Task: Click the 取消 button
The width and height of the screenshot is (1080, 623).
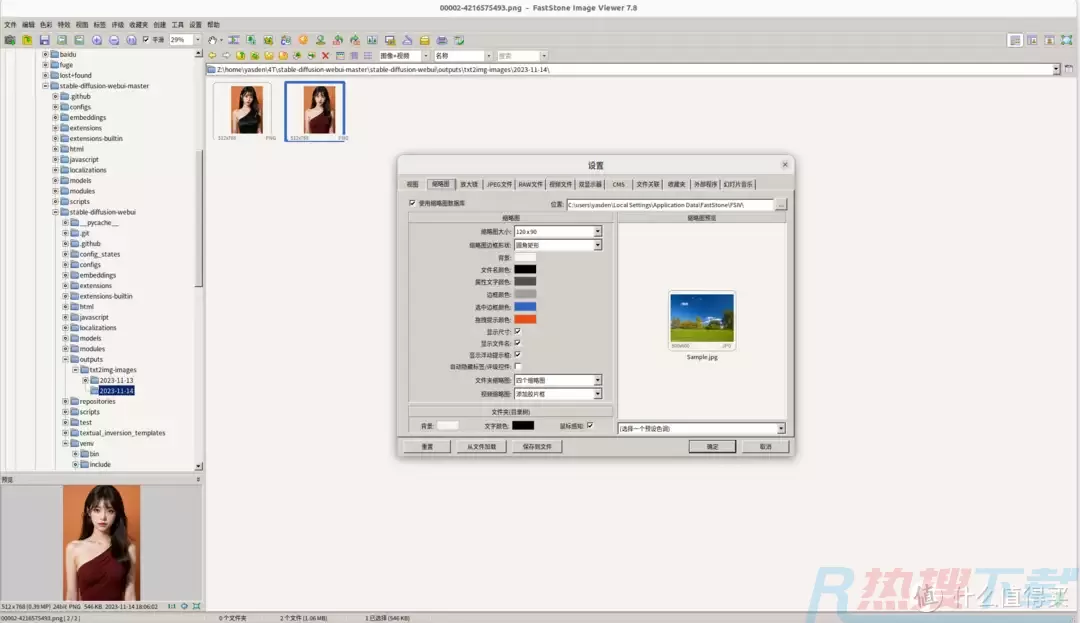Action: click(765, 447)
